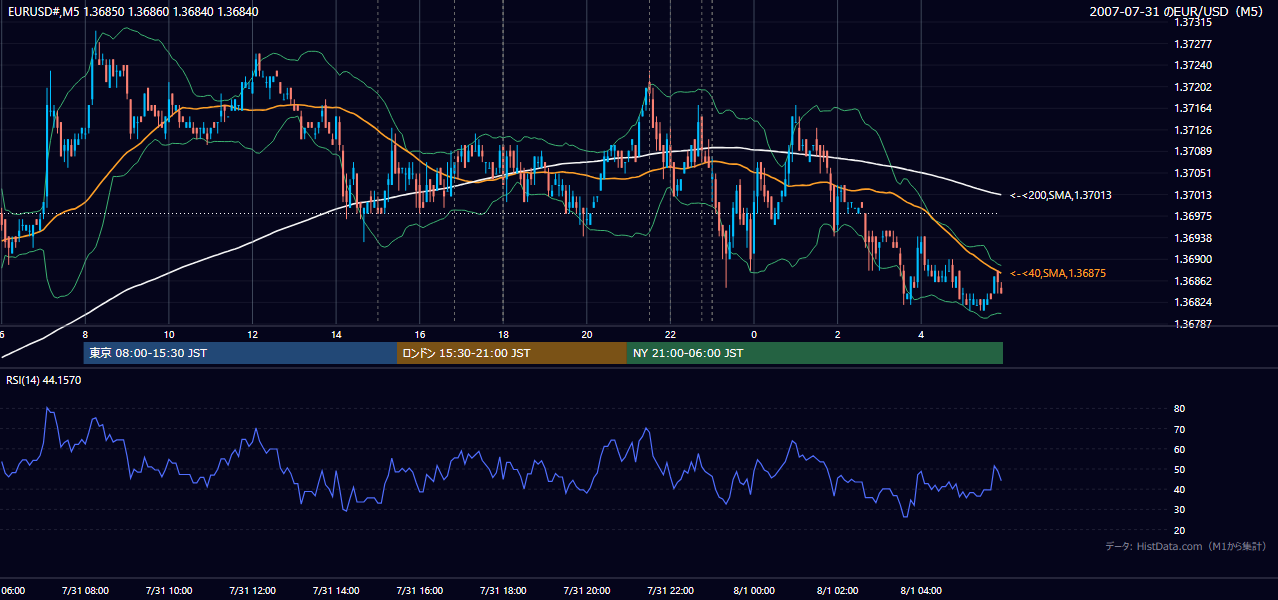Click price axis label 1.37277
Image resolution: width=1278 pixels, height=600 pixels.
click(1193, 44)
